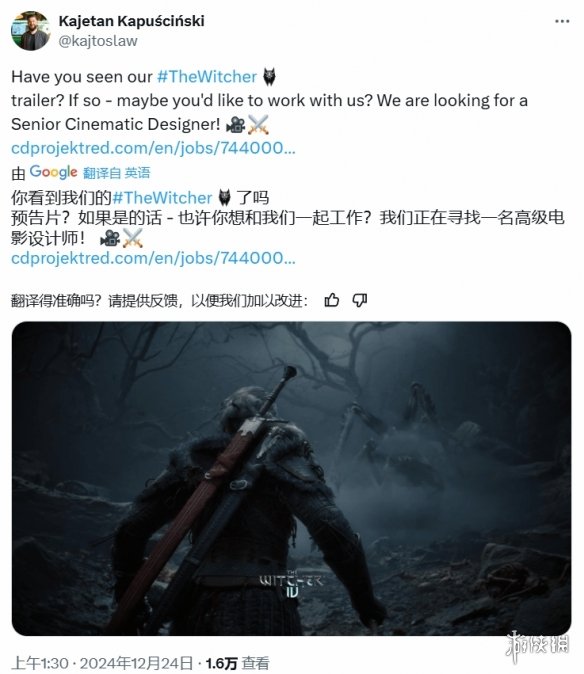Image resolution: width=584 pixels, height=674 pixels.
Task: Click the 1.6万 查看 view count
Action: 237,663
